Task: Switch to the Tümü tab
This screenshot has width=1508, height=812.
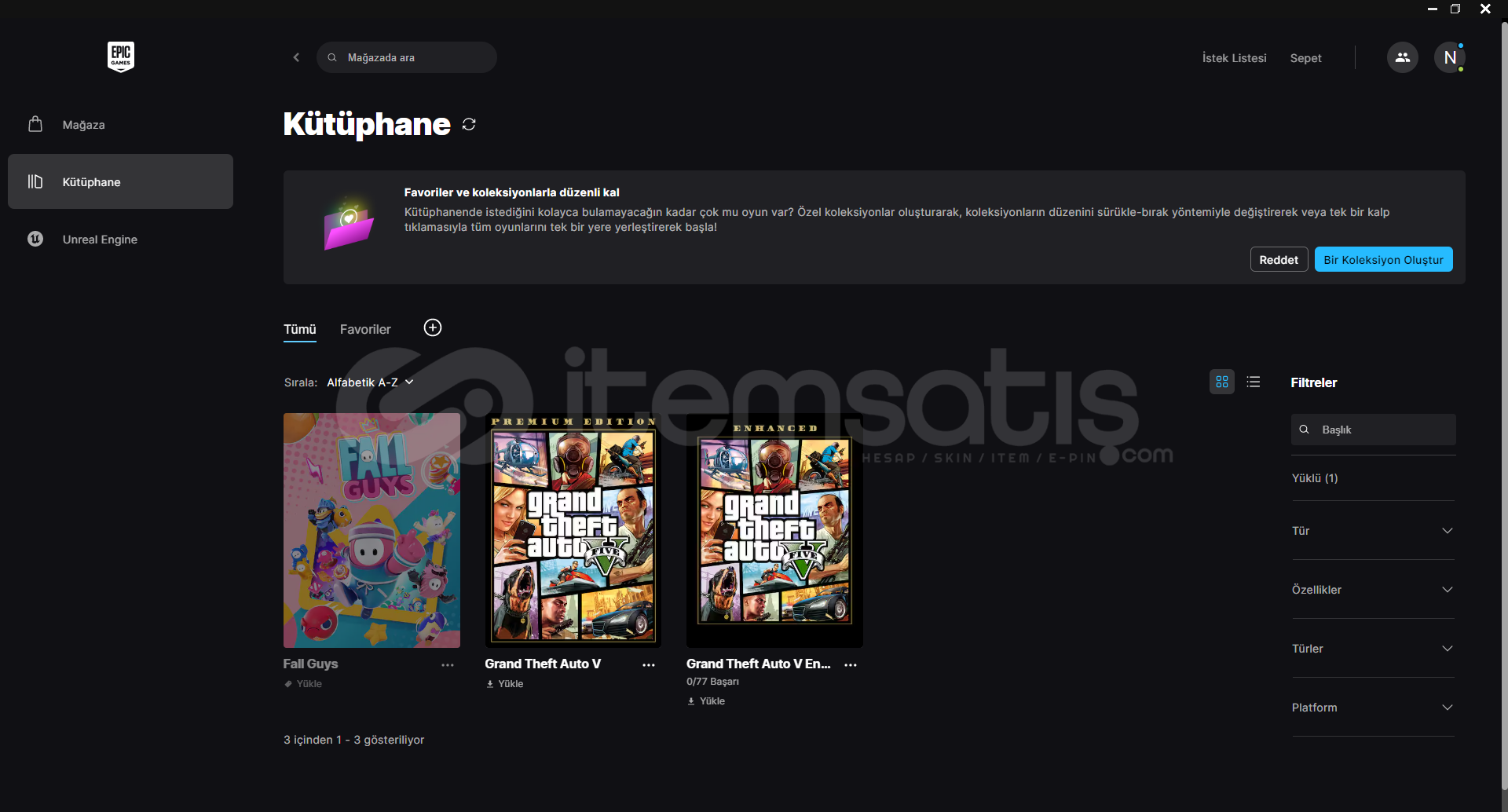Action: click(x=300, y=330)
